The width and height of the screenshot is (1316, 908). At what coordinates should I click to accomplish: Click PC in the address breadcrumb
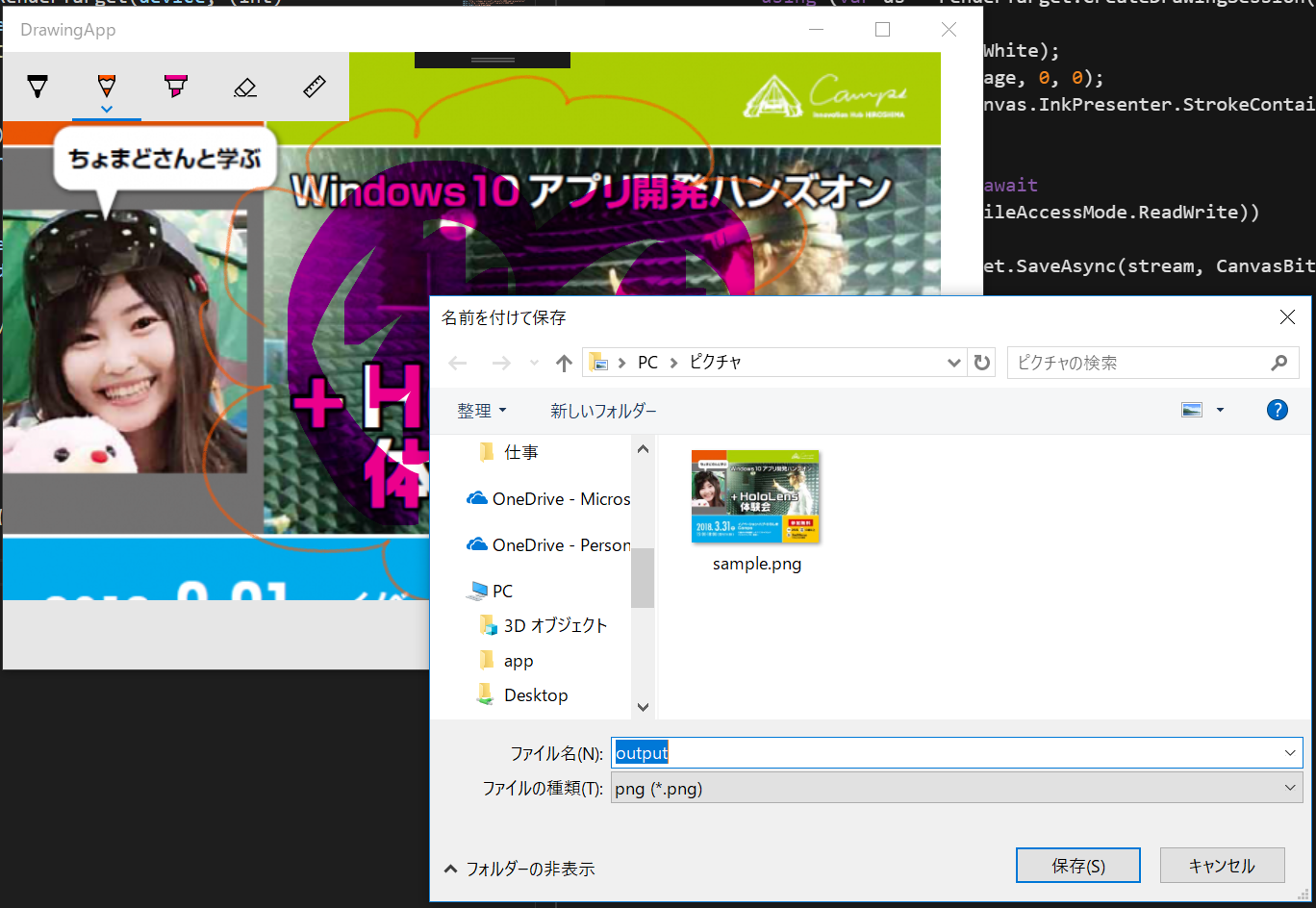click(647, 363)
